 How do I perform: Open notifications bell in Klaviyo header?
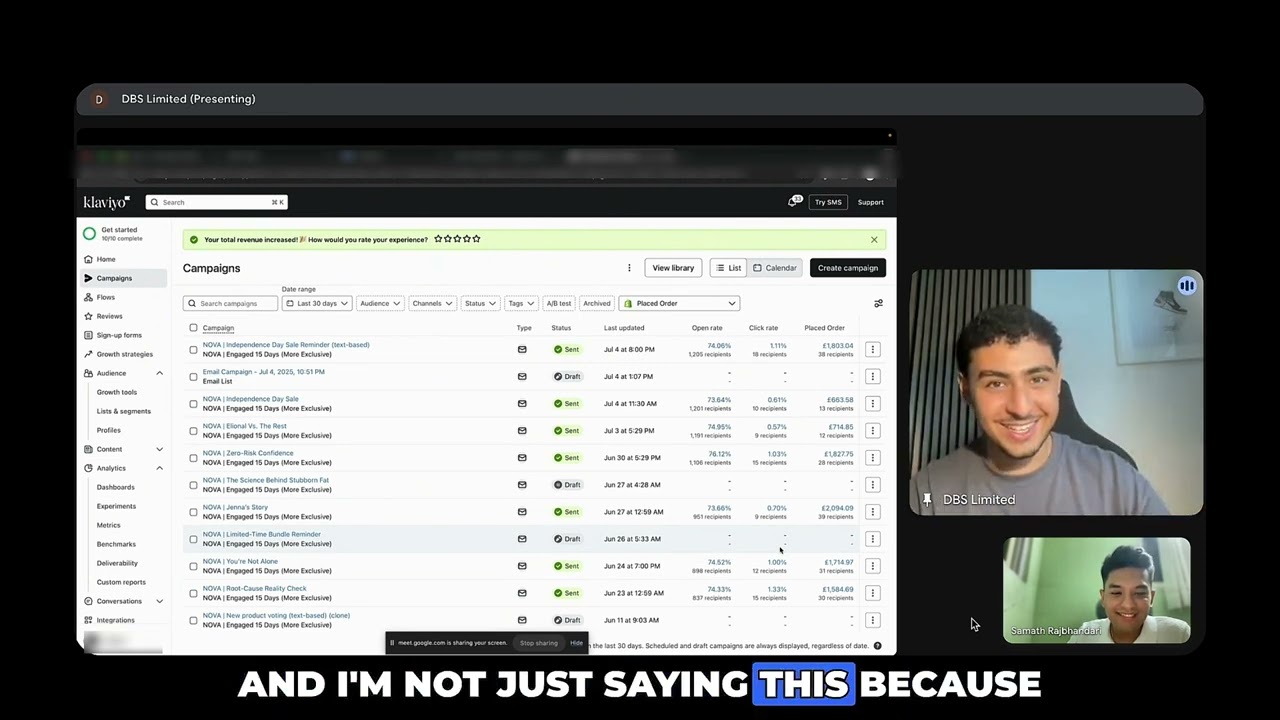(x=794, y=201)
